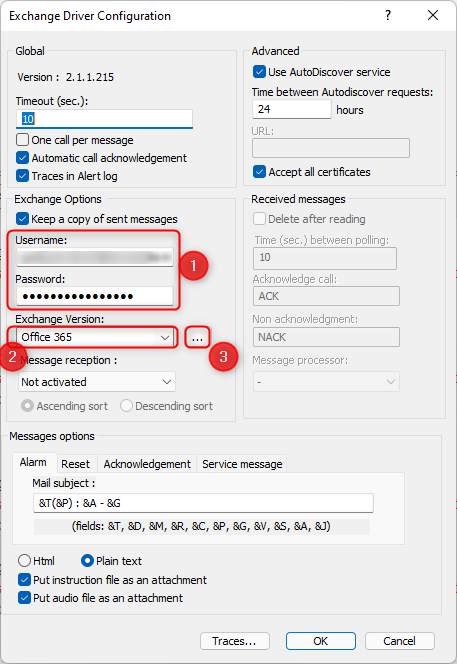
Task: Click the question mark help icon
Action: coord(388,16)
